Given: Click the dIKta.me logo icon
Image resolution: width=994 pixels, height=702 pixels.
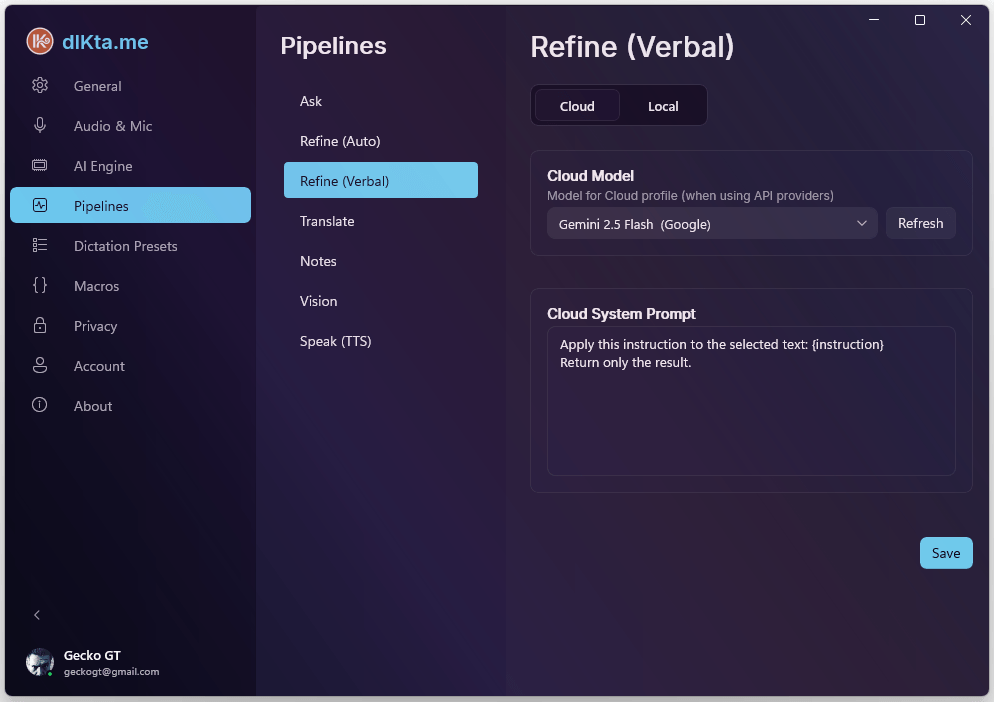Looking at the screenshot, I should click(40, 41).
